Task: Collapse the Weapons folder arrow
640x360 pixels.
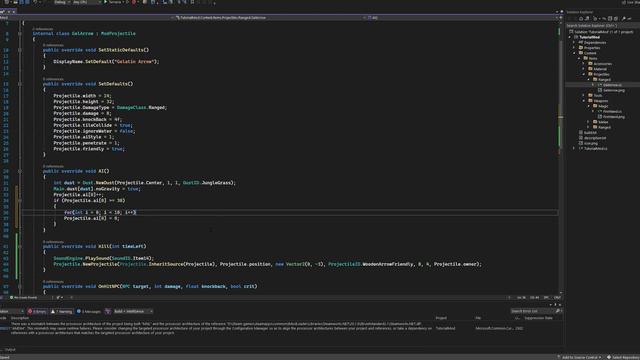Action: click(x=584, y=101)
